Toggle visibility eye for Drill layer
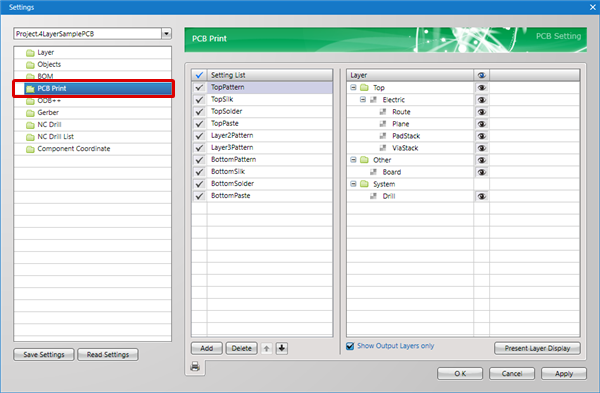Screen dimensions: 600x393 (x=481, y=196)
